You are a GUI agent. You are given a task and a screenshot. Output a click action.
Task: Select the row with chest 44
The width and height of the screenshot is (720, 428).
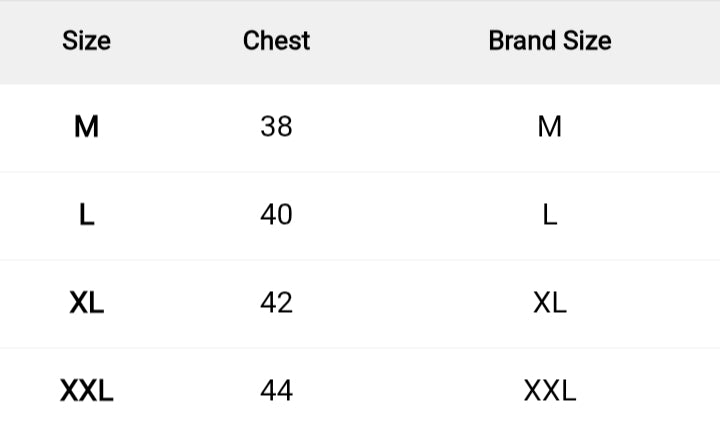tap(400, 391)
